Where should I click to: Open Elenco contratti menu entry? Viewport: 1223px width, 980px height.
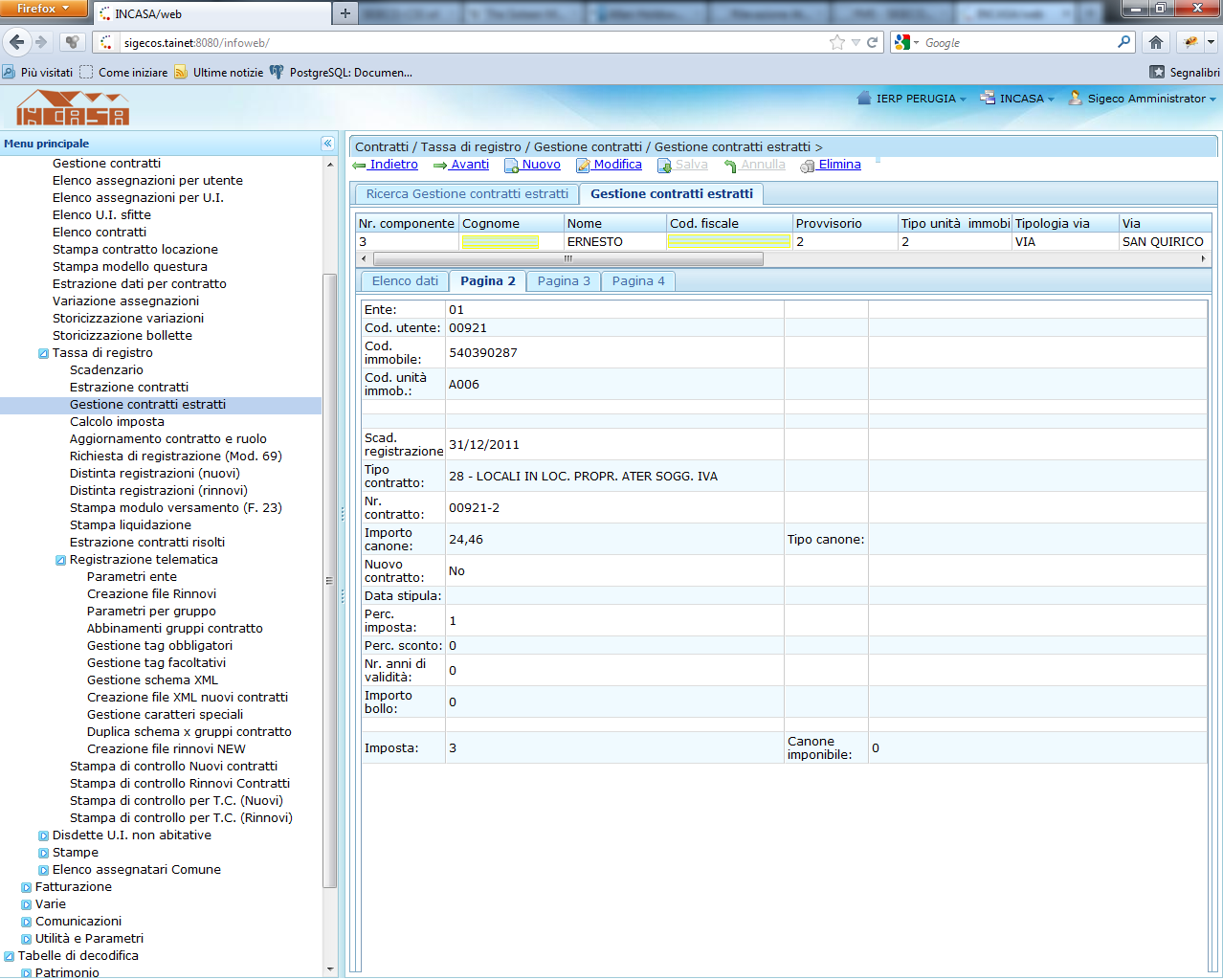100,233
